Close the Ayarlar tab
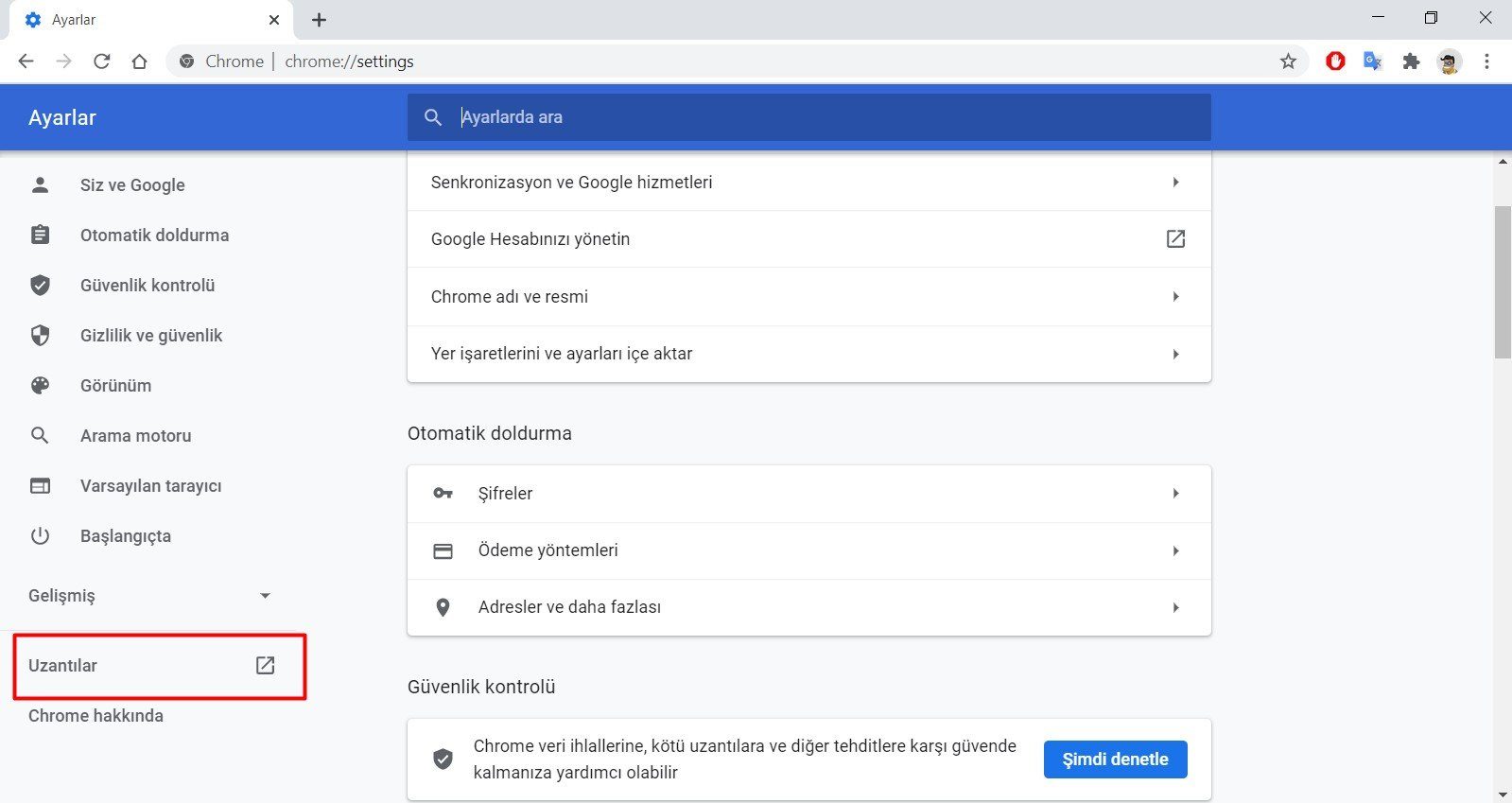This screenshot has height=803, width=1512. click(x=274, y=20)
